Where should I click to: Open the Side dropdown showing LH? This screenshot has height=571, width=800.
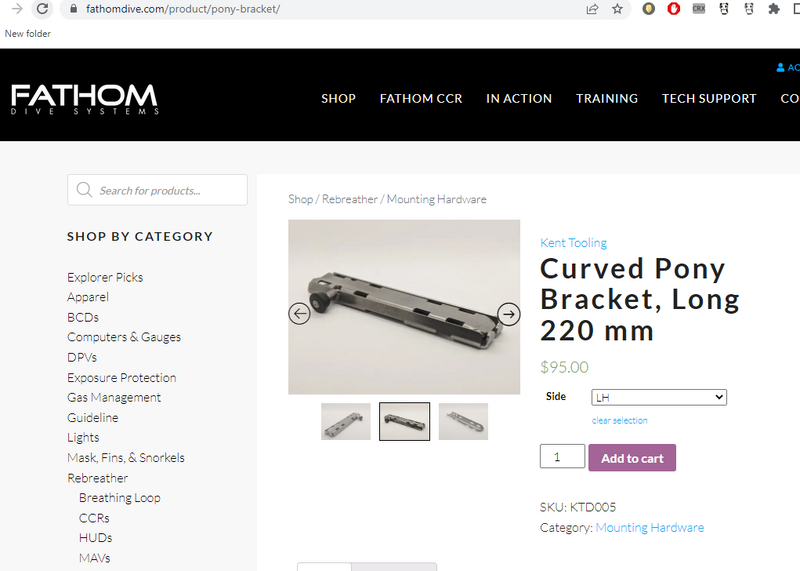point(659,397)
